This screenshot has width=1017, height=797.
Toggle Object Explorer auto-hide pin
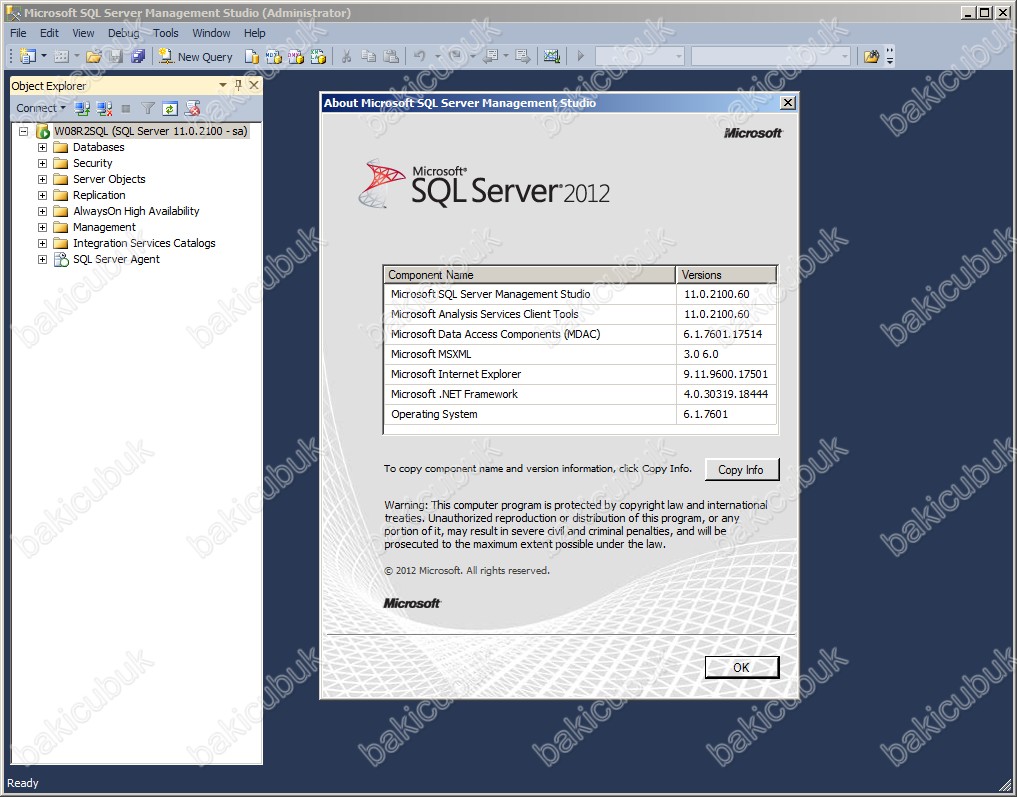click(238, 85)
